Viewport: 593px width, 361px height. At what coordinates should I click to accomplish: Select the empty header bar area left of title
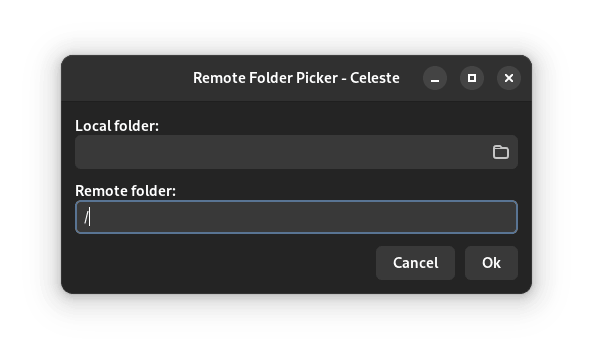tap(127, 78)
